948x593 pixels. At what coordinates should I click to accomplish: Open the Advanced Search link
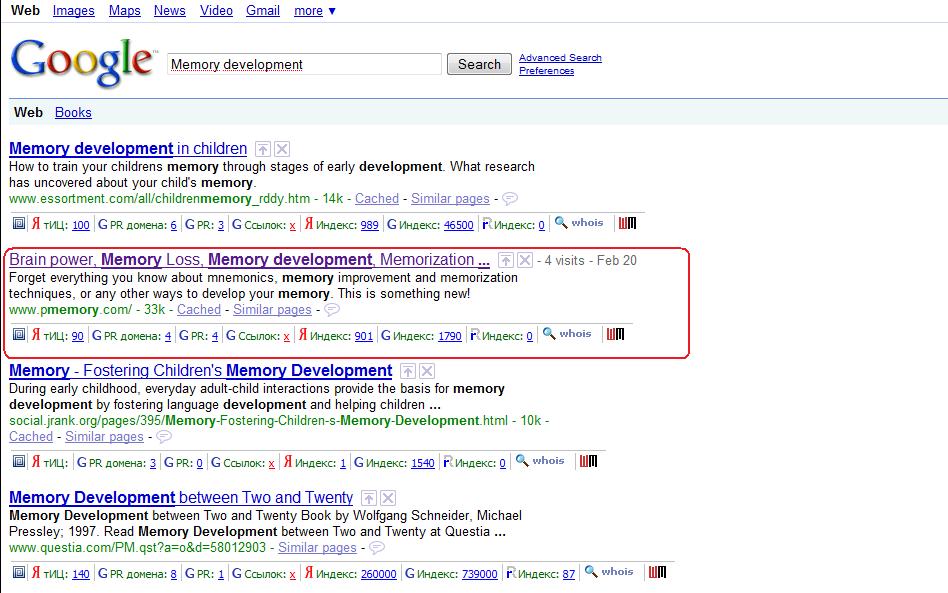[560, 57]
